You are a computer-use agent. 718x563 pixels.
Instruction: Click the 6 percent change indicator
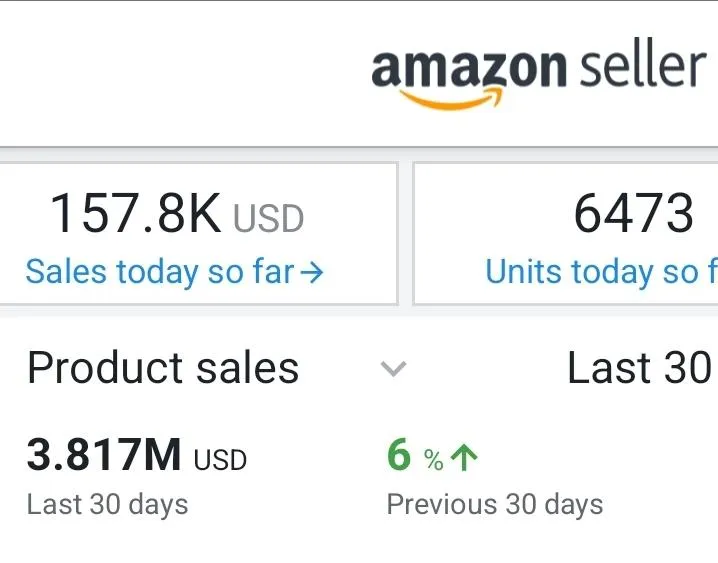(x=399, y=456)
